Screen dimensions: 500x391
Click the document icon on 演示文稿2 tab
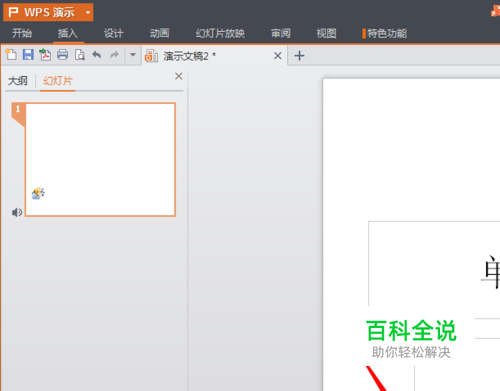151,56
